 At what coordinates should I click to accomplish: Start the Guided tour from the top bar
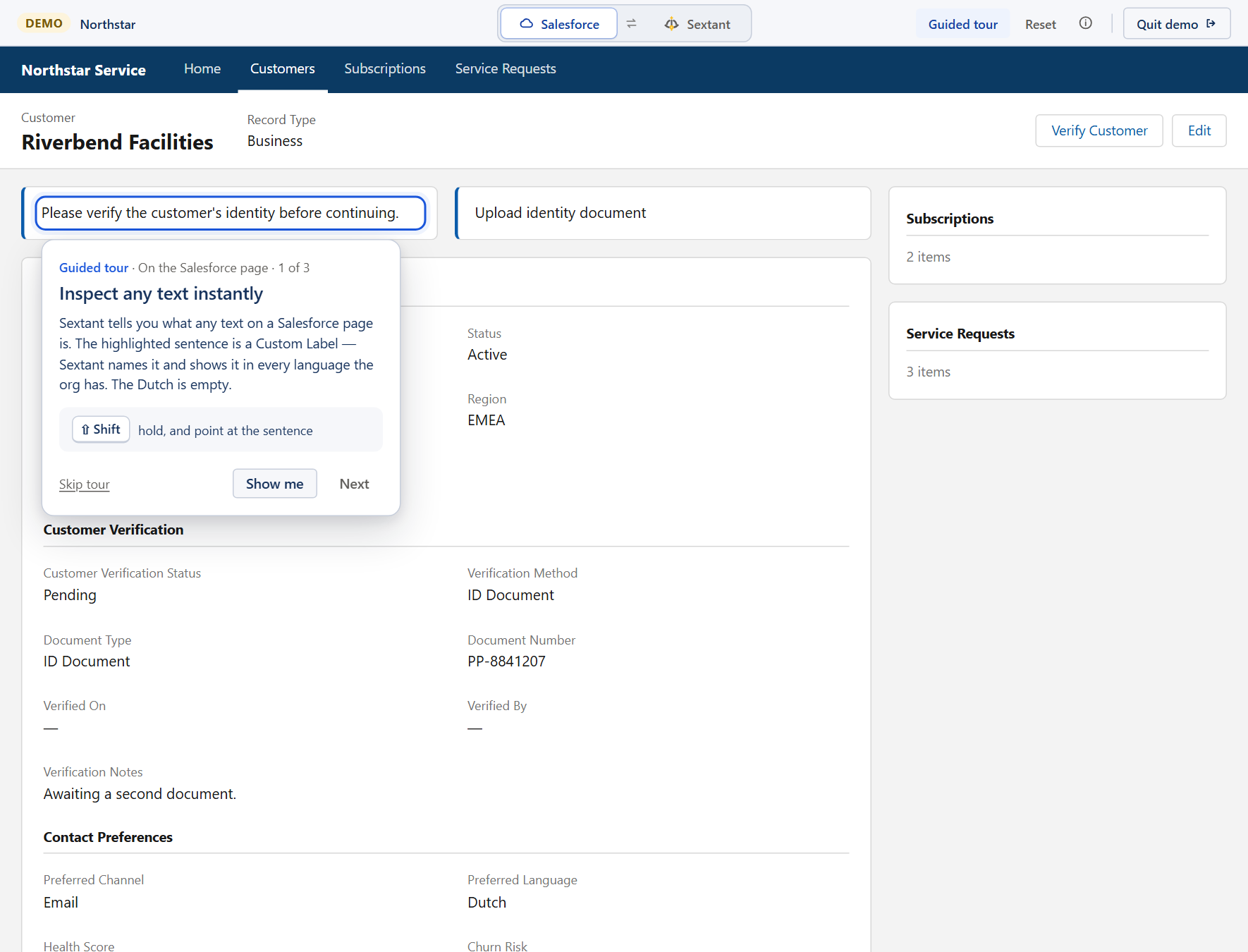coord(962,24)
